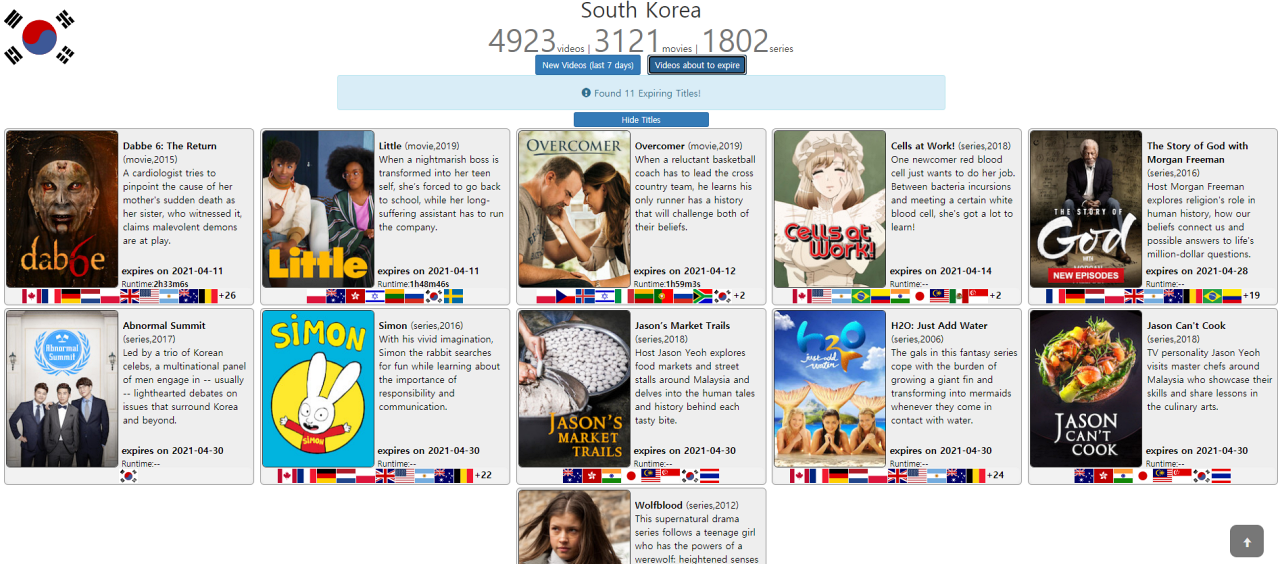1280x564 pixels.
Task: Click the Cells at Work! title
Action: [x=923, y=146]
